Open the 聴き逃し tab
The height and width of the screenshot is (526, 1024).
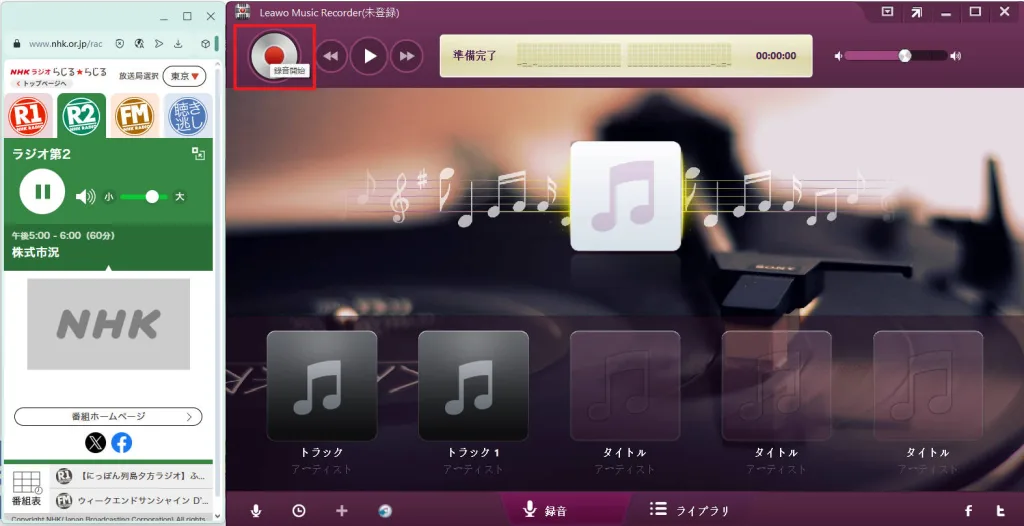188,116
